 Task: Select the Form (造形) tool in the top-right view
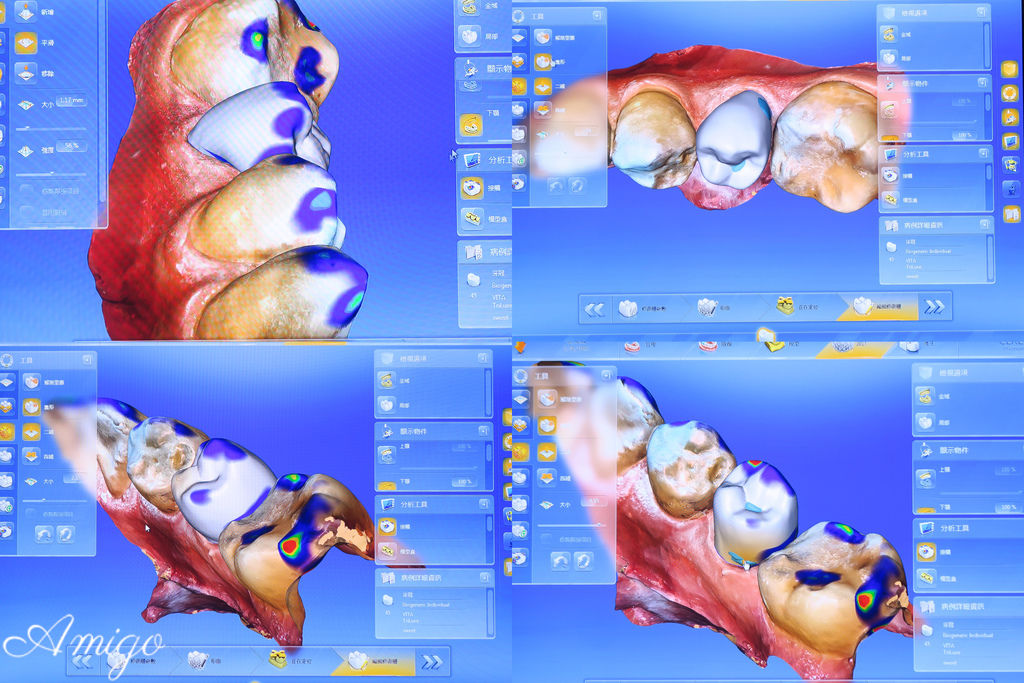coord(543,62)
